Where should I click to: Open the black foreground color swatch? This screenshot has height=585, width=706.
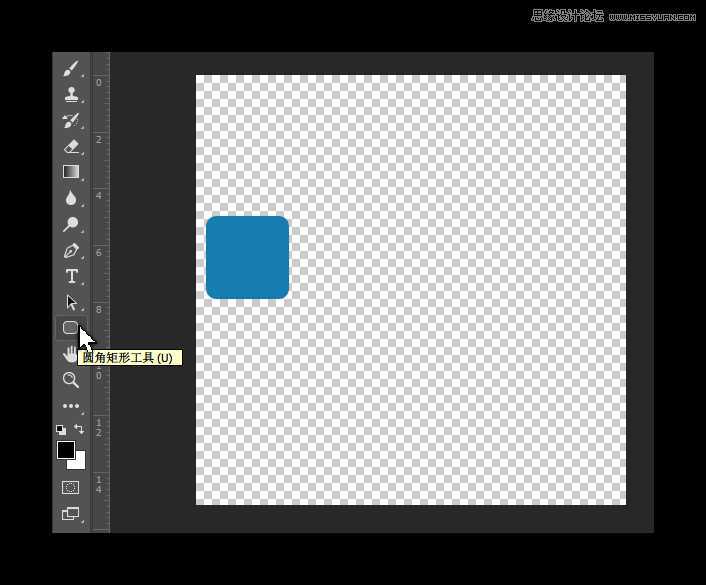pyautogui.click(x=65, y=450)
